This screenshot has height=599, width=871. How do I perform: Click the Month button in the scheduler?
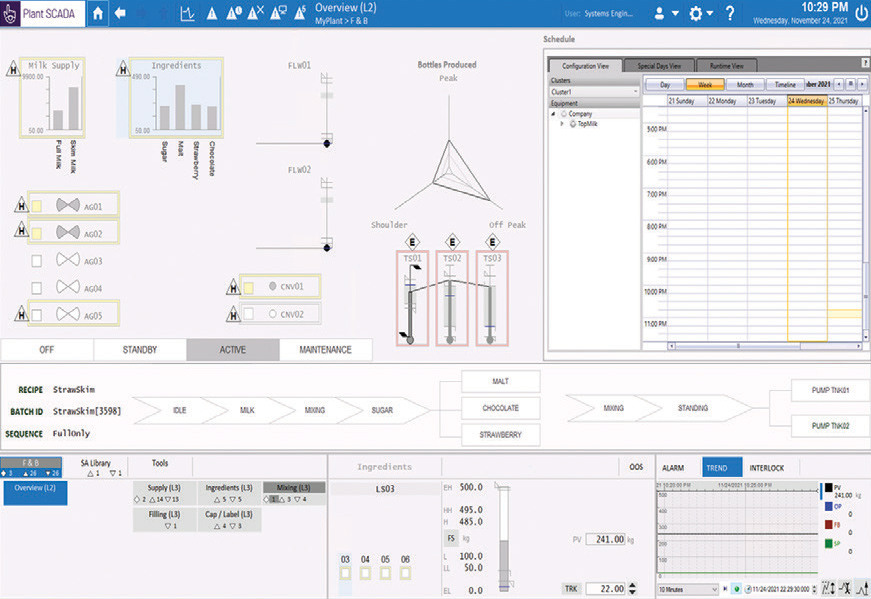745,85
